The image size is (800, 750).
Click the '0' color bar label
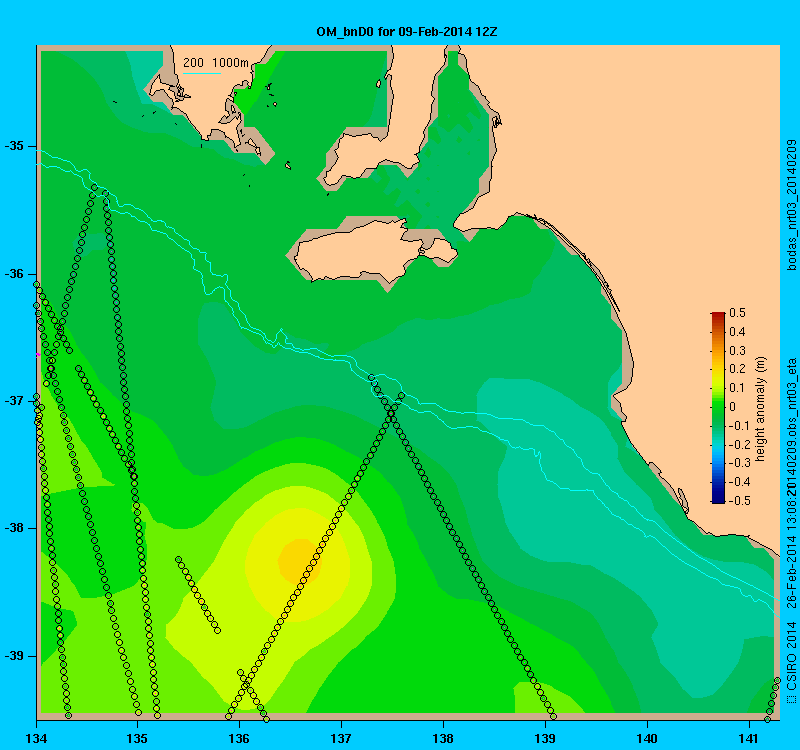coord(733,407)
